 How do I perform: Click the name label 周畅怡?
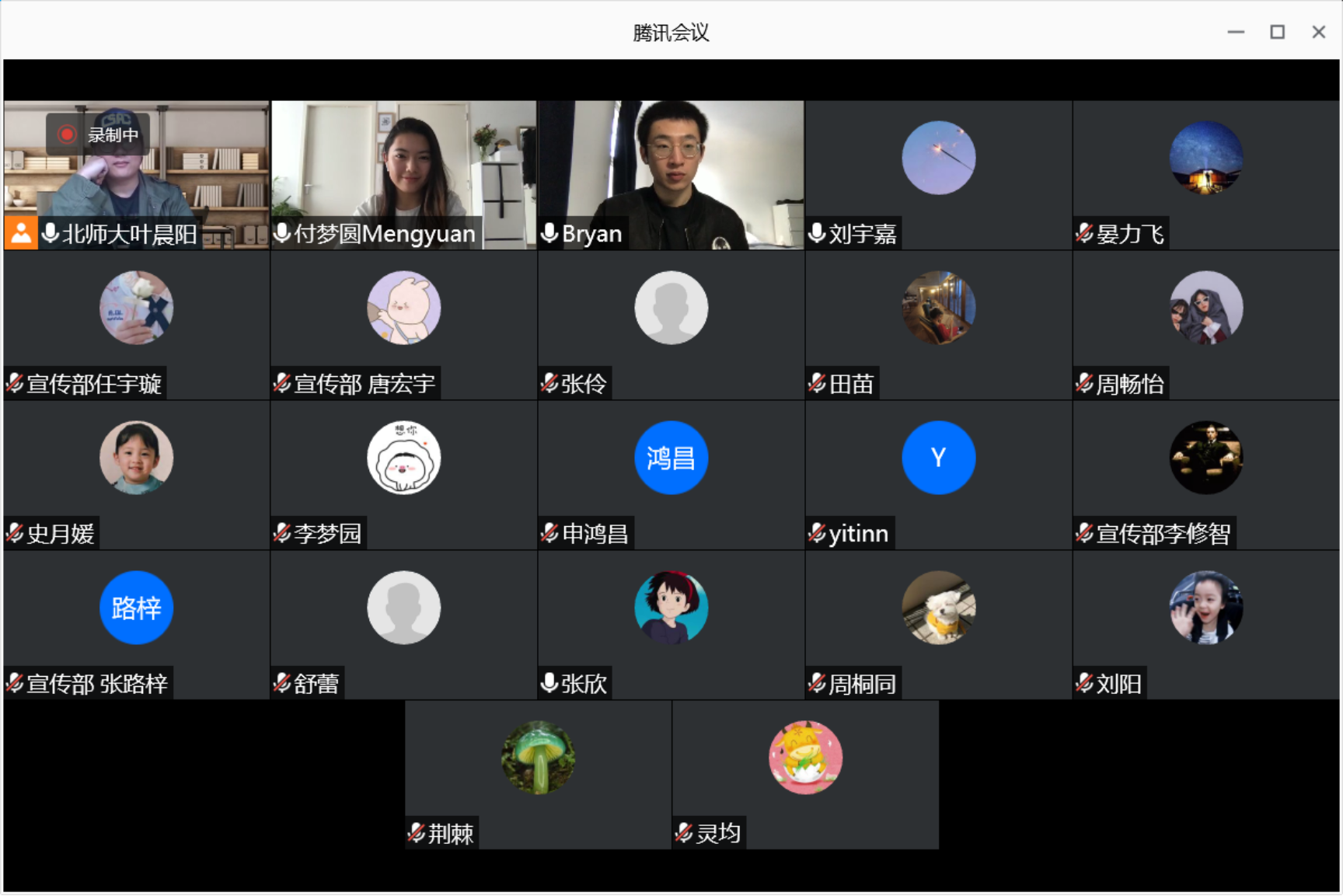pos(1130,384)
